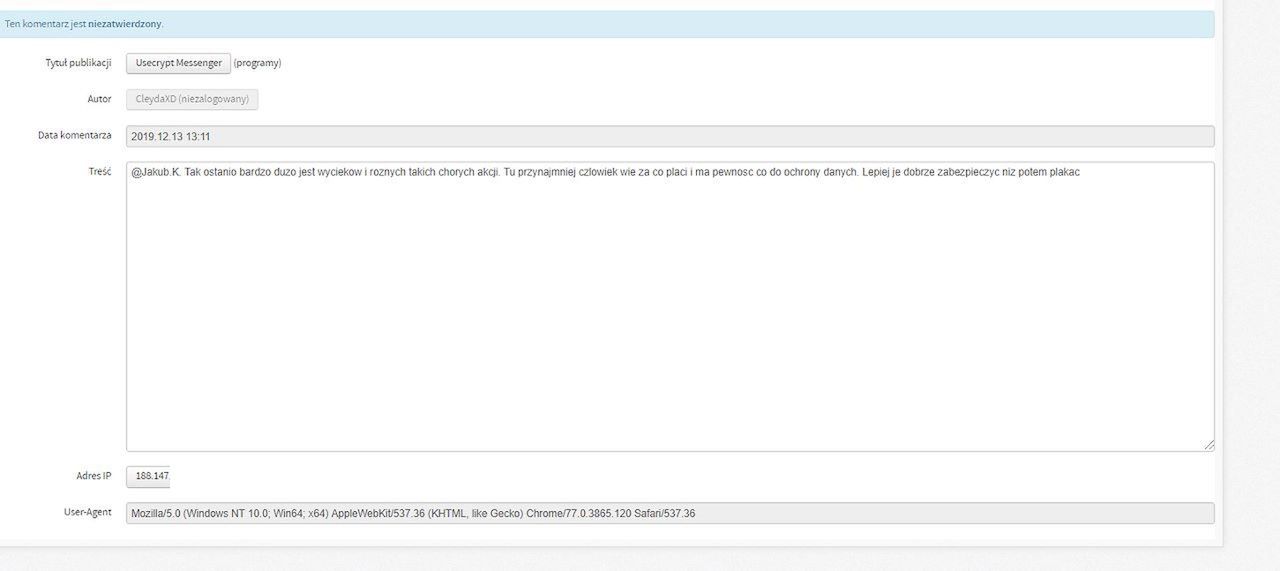The width and height of the screenshot is (1280, 571).
Task: Click the comment date field
Action: pos(670,136)
